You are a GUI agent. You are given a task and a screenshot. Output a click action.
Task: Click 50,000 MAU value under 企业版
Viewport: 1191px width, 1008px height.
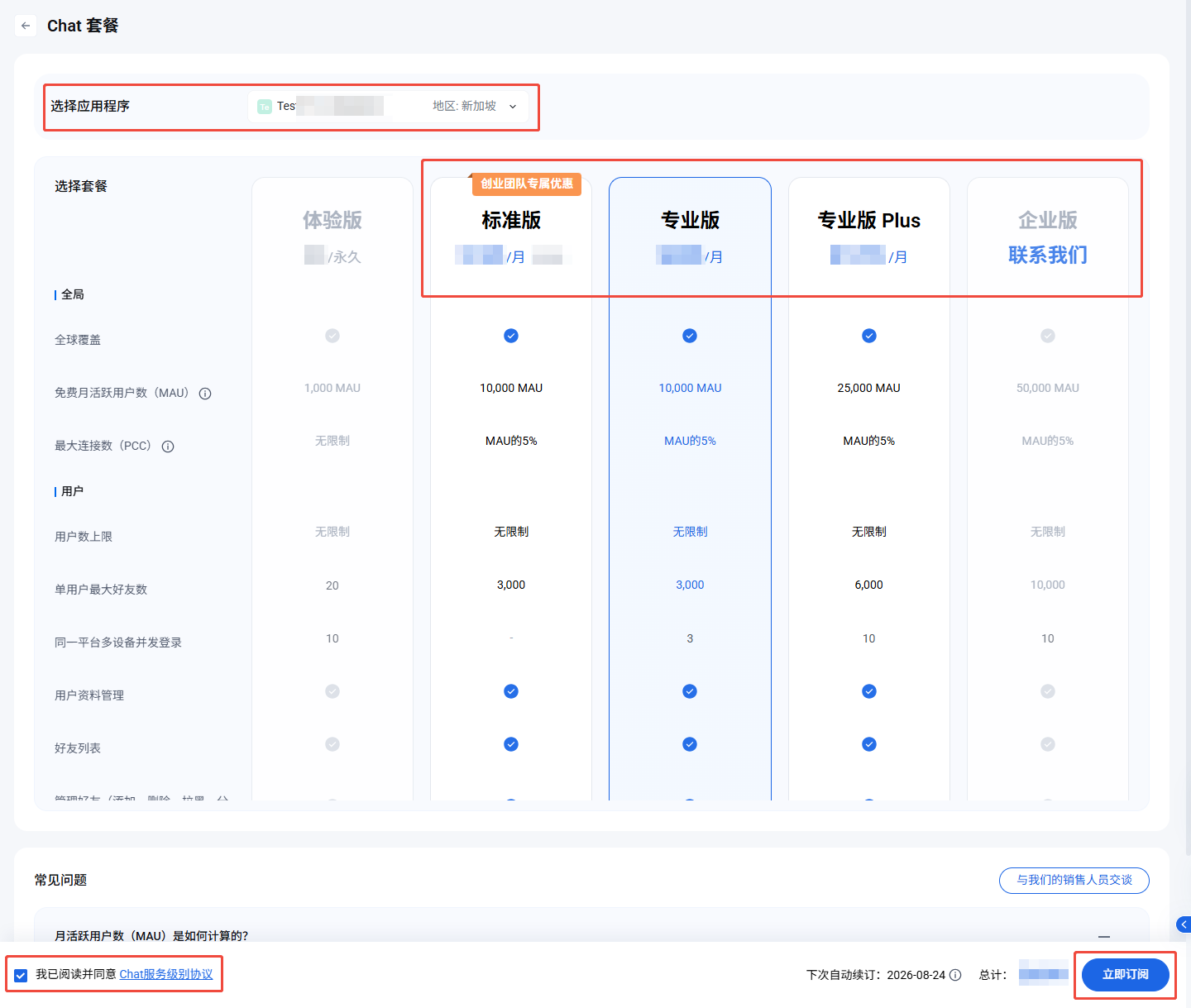(x=1048, y=388)
